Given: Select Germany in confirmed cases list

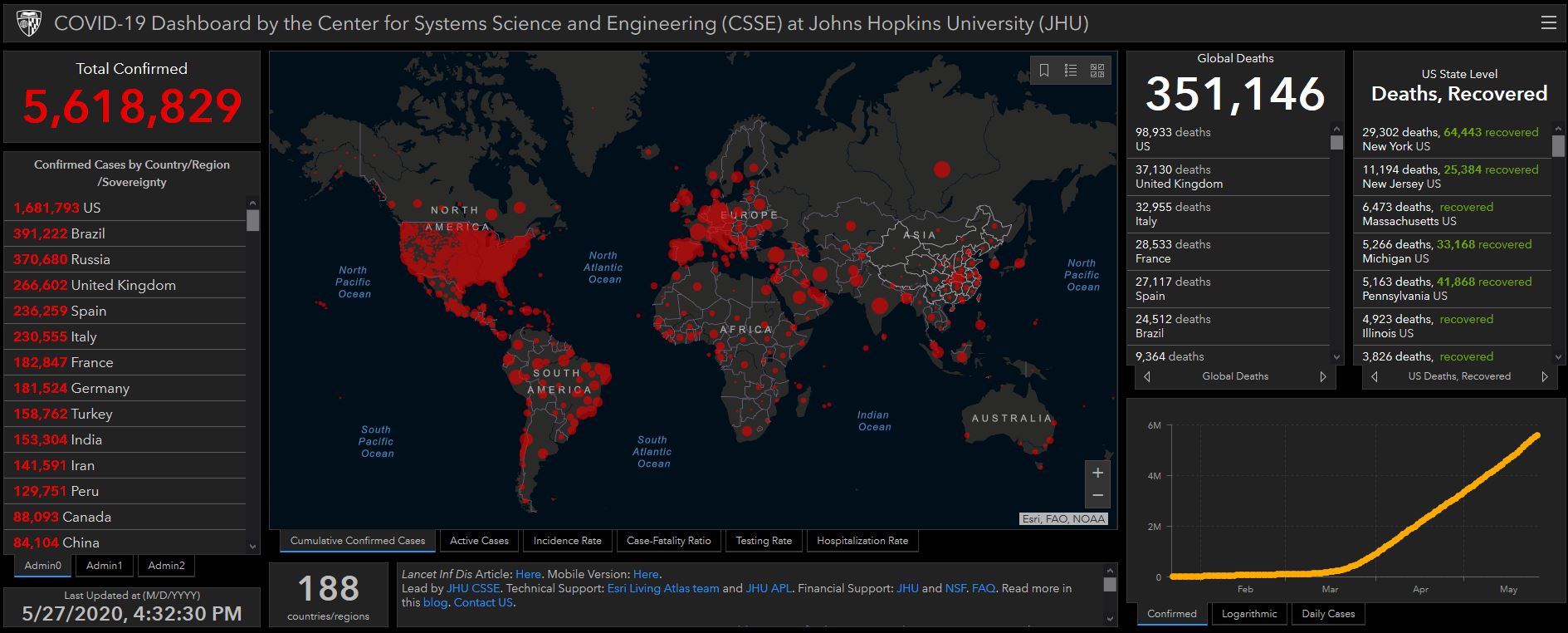Looking at the screenshot, I should [125, 388].
